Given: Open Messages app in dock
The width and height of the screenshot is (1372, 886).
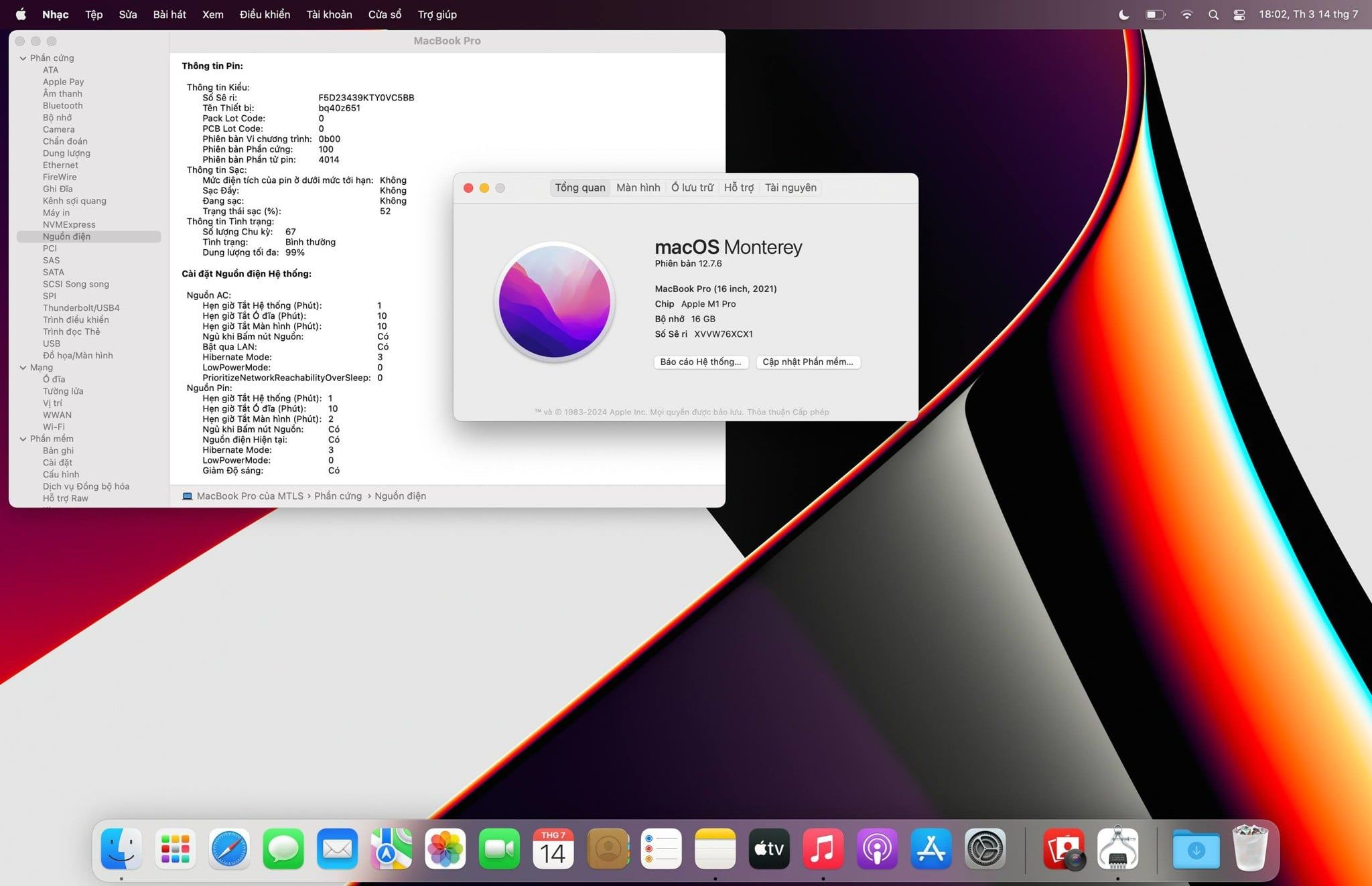Looking at the screenshot, I should 283,848.
